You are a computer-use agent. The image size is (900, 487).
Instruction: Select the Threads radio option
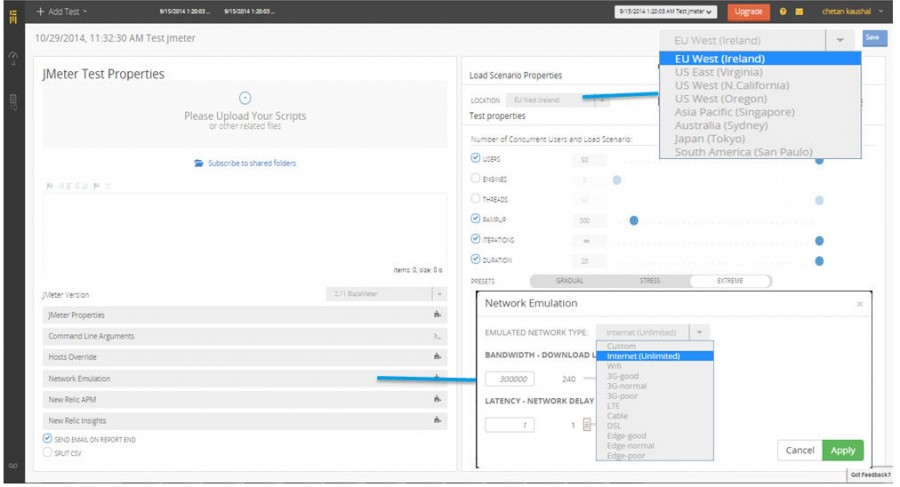(475, 199)
